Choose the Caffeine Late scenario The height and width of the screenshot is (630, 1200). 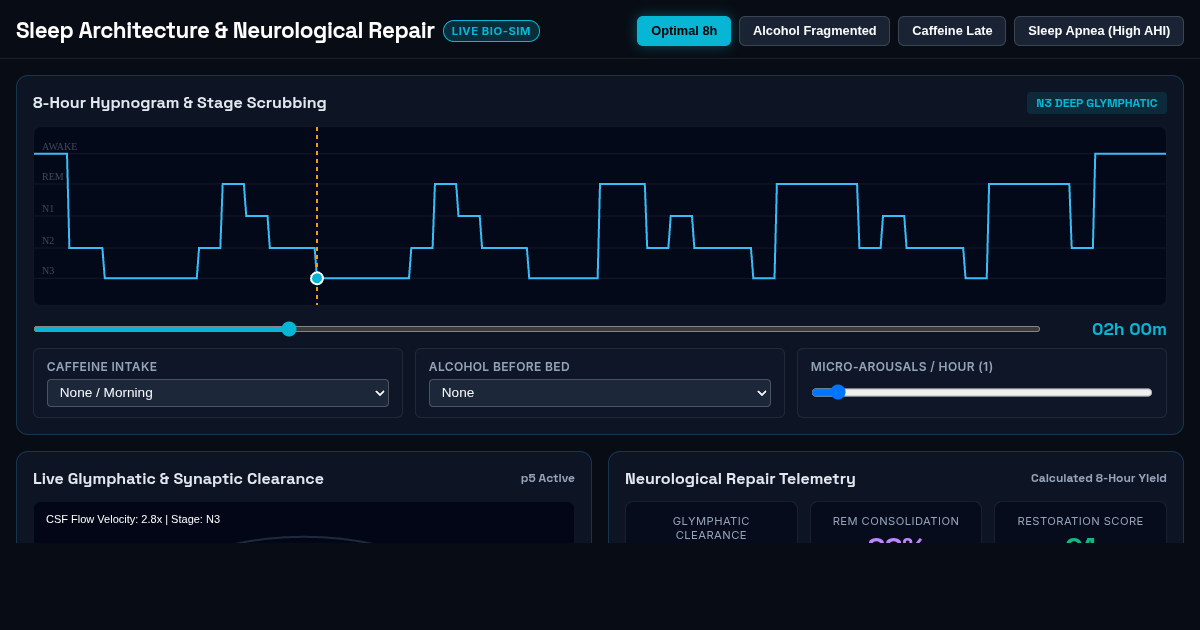pos(952,31)
